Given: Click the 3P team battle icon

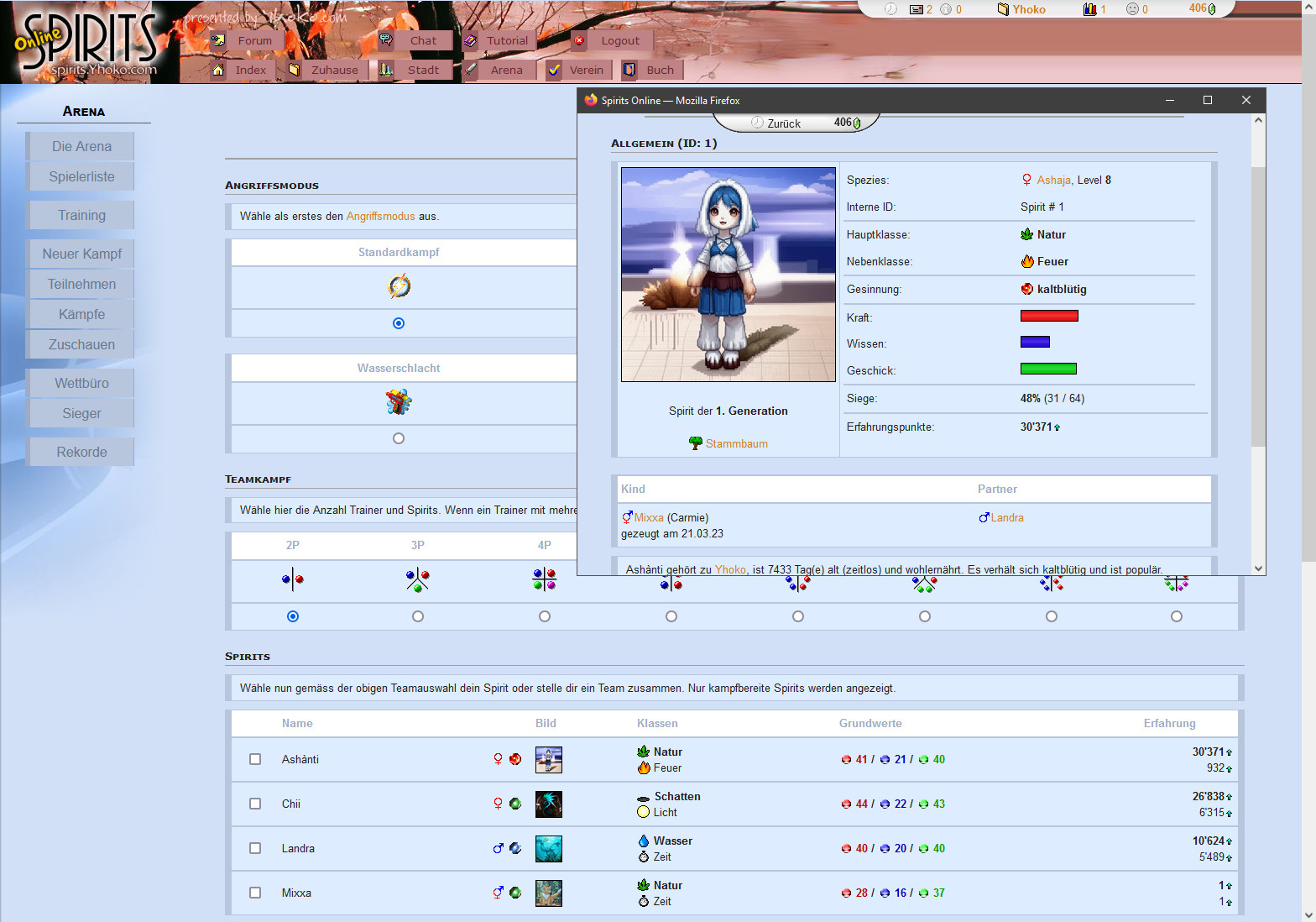Looking at the screenshot, I should pyautogui.click(x=417, y=579).
